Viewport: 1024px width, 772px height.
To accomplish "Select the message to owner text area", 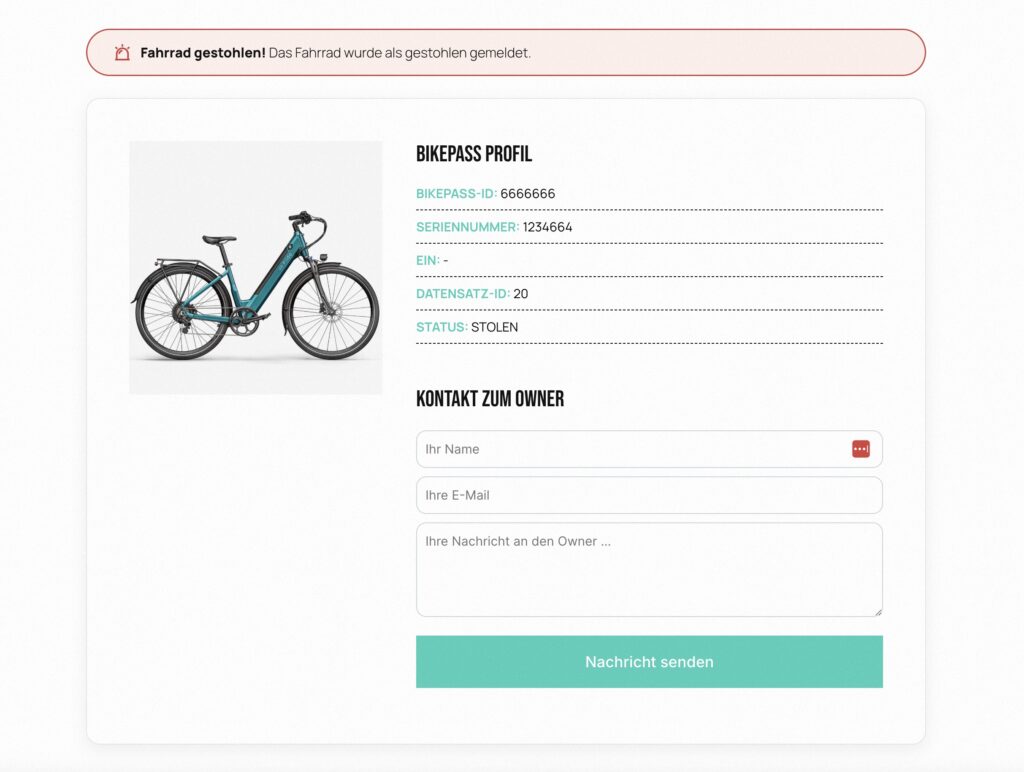I will click(649, 570).
